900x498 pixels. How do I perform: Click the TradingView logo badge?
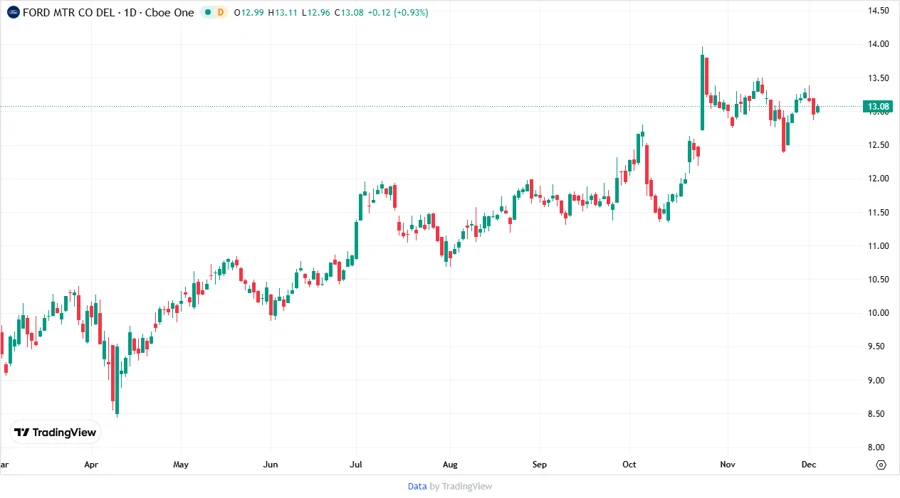(x=55, y=432)
